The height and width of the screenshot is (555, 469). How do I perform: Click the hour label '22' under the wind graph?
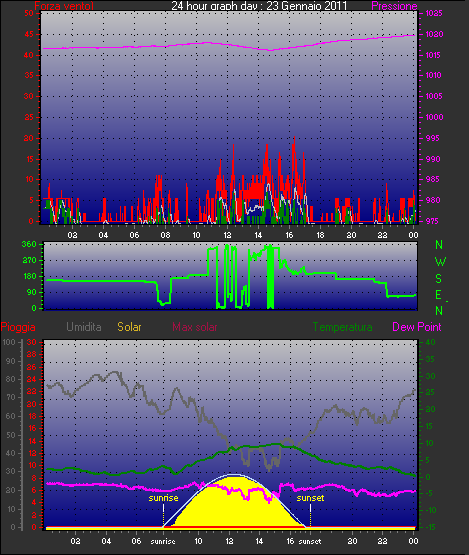(x=382, y=235)
